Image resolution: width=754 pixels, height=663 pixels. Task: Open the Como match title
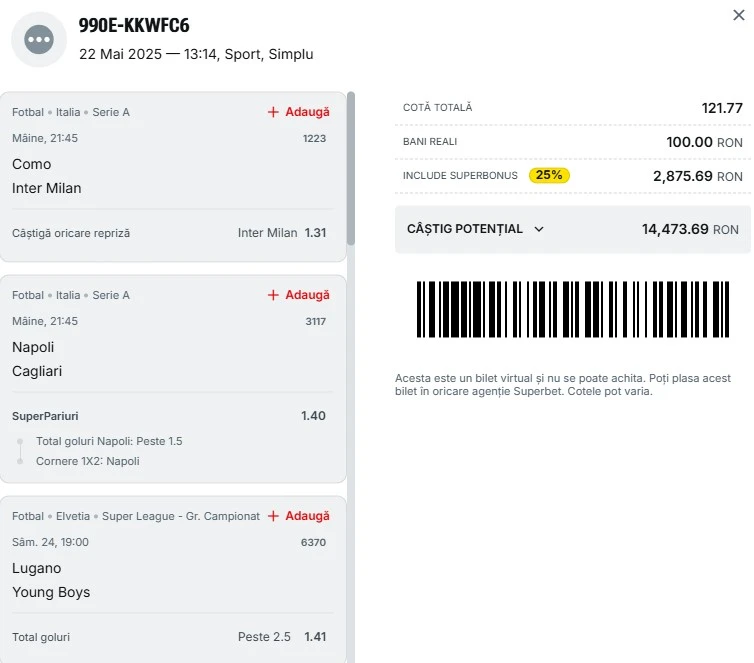click(x=32, y=164)
